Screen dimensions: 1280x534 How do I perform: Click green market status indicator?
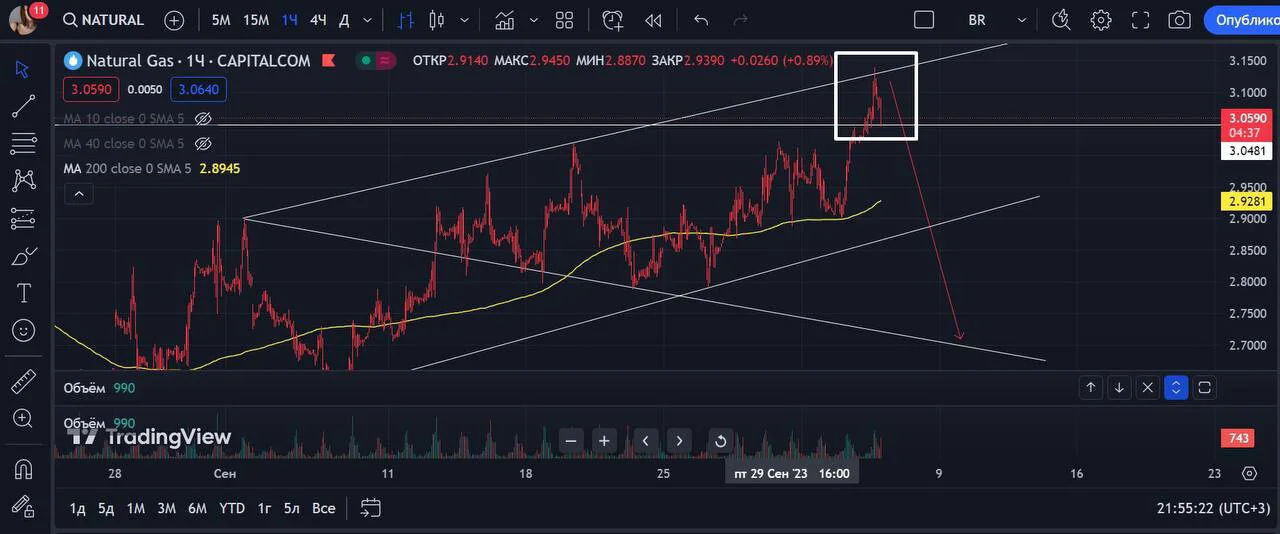pyautogui.click(x=367, y=60)
